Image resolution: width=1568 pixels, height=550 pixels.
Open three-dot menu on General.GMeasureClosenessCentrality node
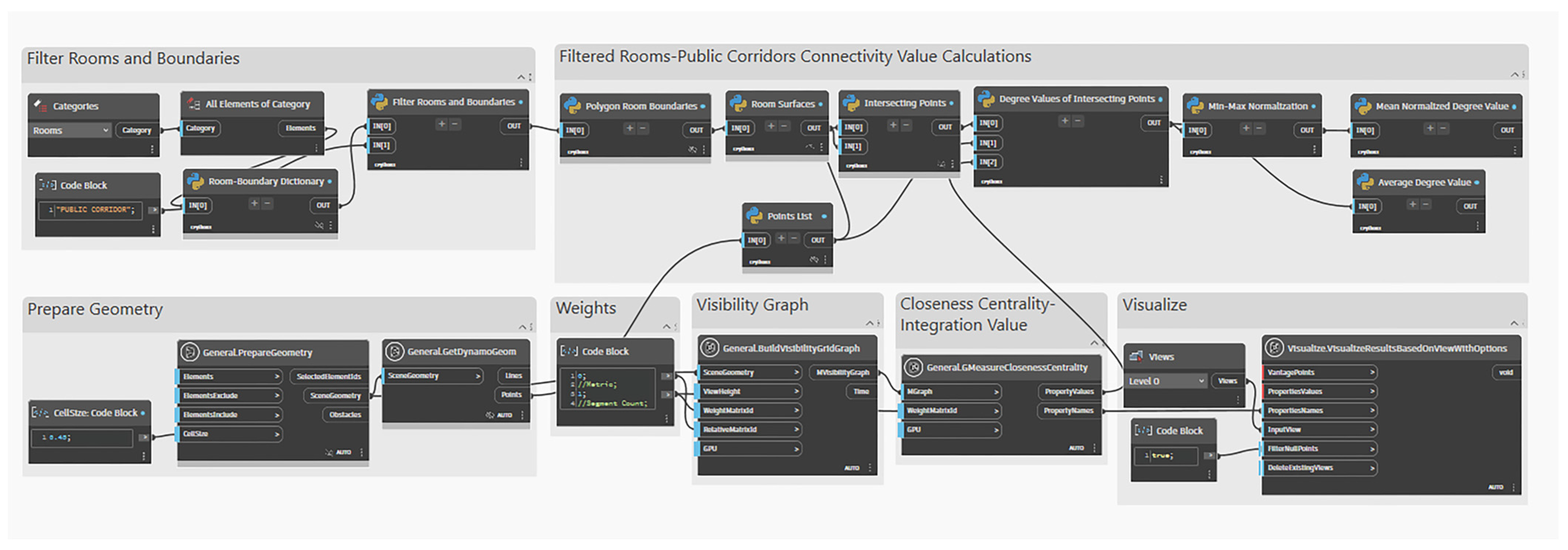click(x=1094, y=448)
